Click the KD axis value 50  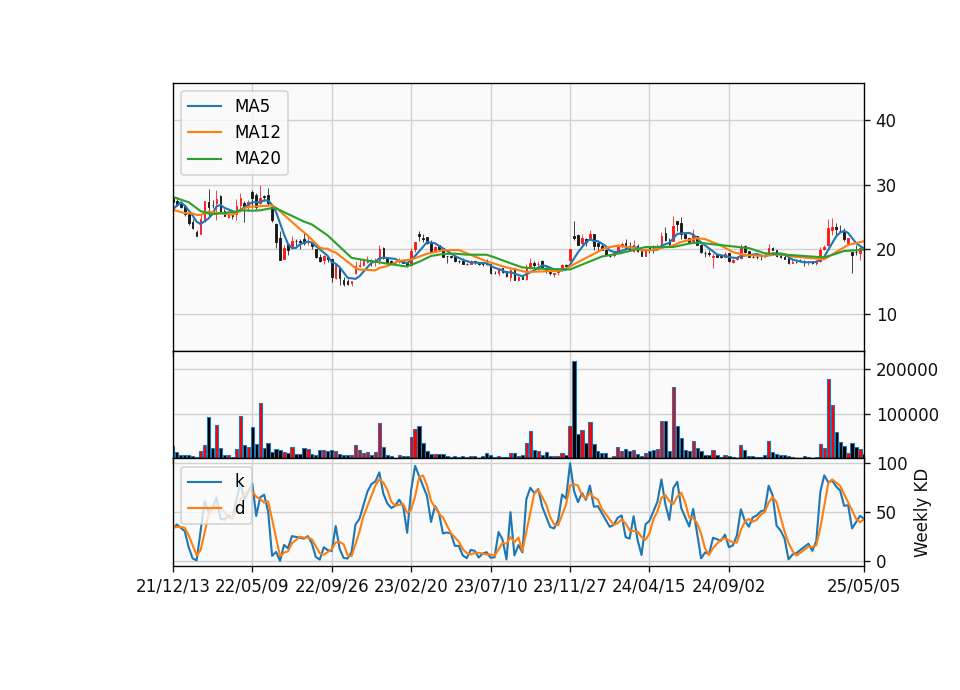tap(886, 512)
